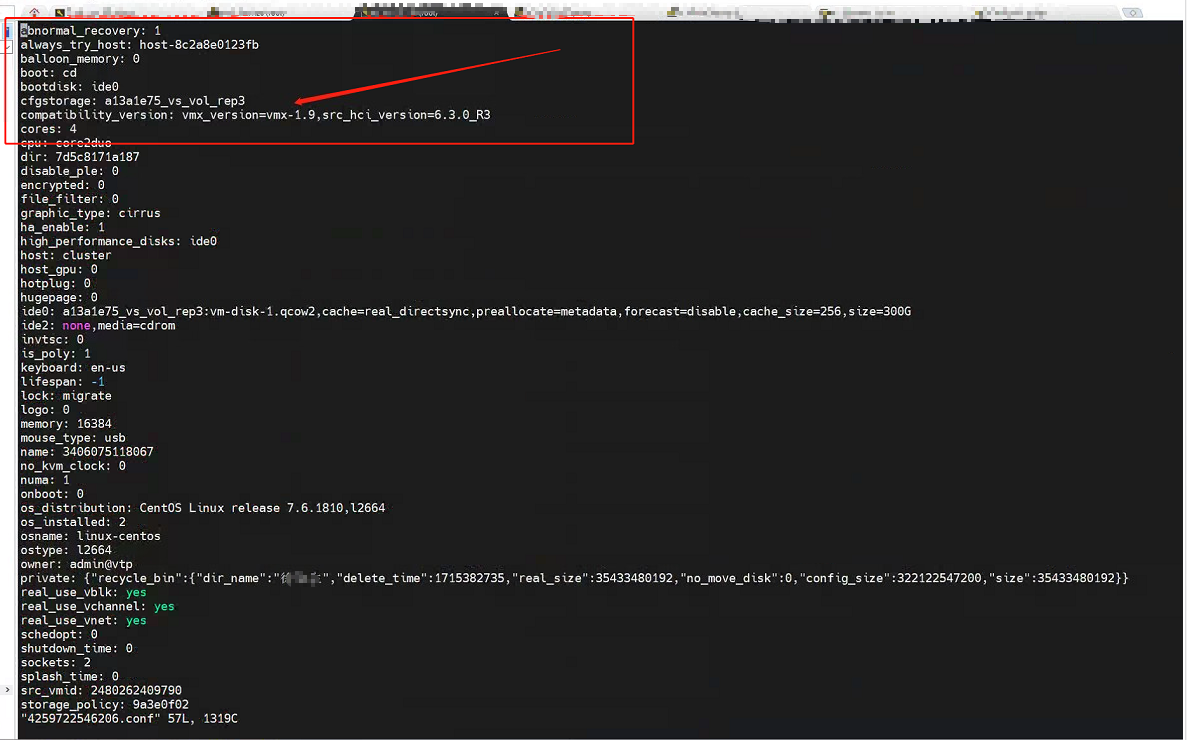Click the 'mouse_type: usb' line
Viewport: 1187px width, 740px height.
pyautogui.click(x=73, y=438)
